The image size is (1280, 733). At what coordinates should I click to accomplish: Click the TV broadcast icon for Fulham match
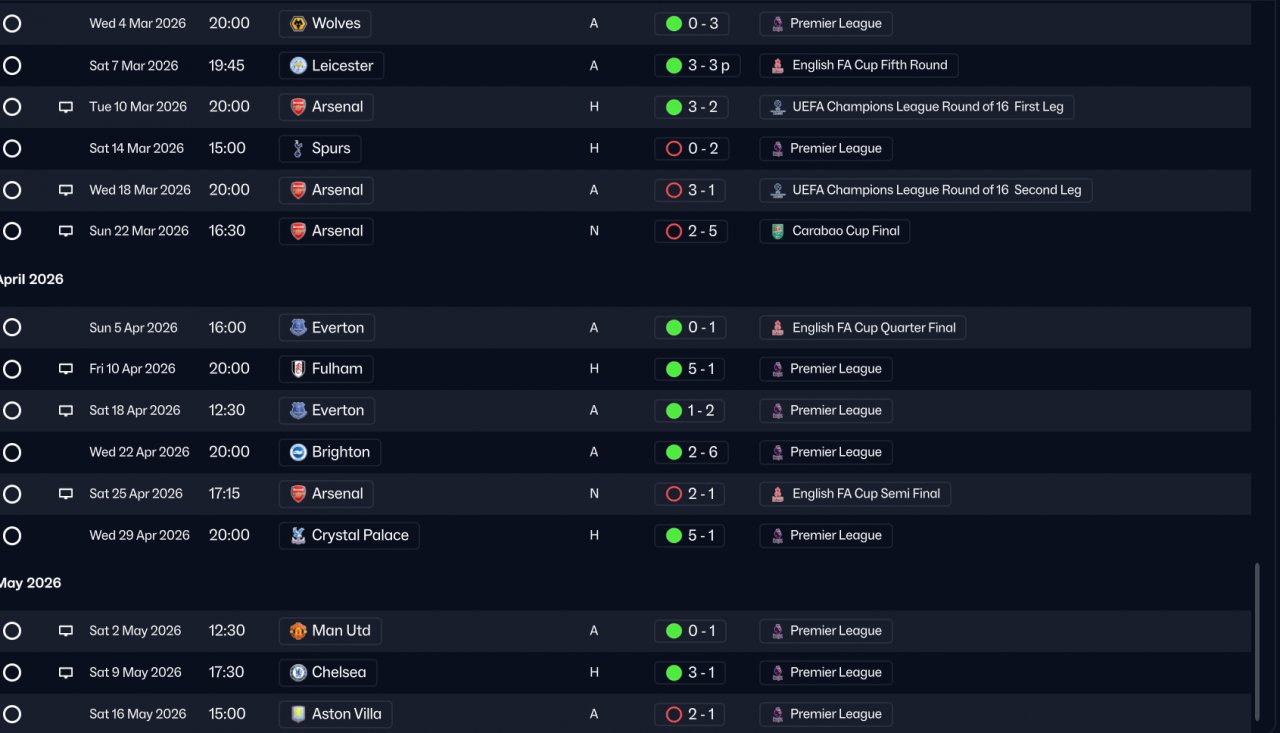point(66,369)
